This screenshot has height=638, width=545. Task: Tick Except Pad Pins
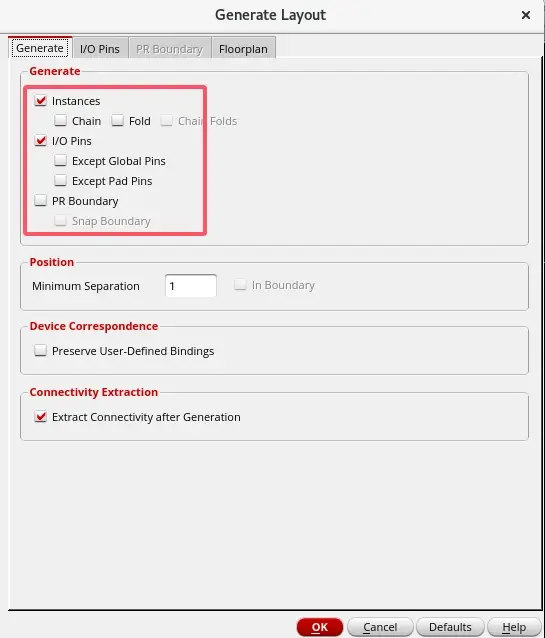pos(60,181)
